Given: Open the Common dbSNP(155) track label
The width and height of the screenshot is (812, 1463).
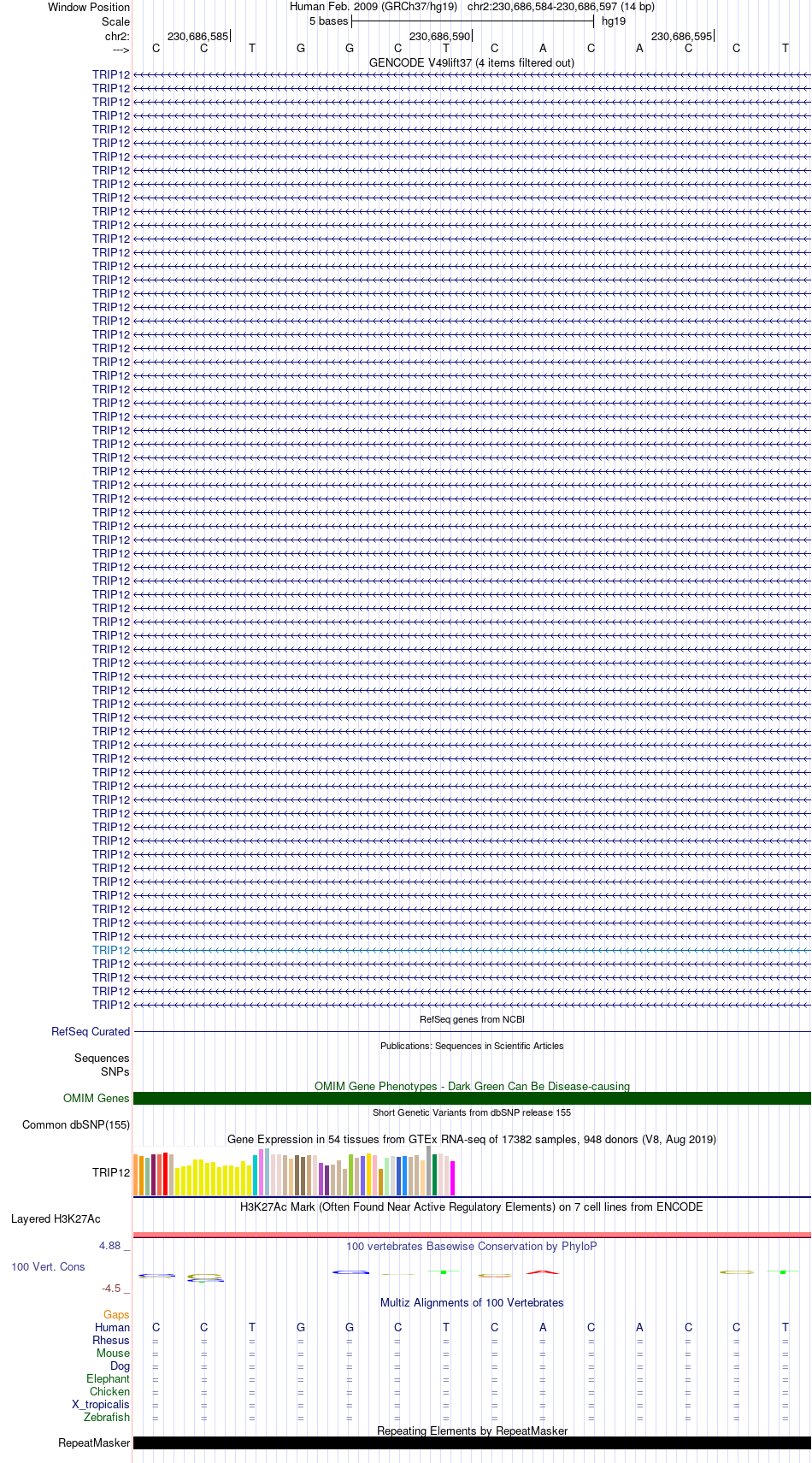Looking at the screenshot, I should tap(76, 1124).
